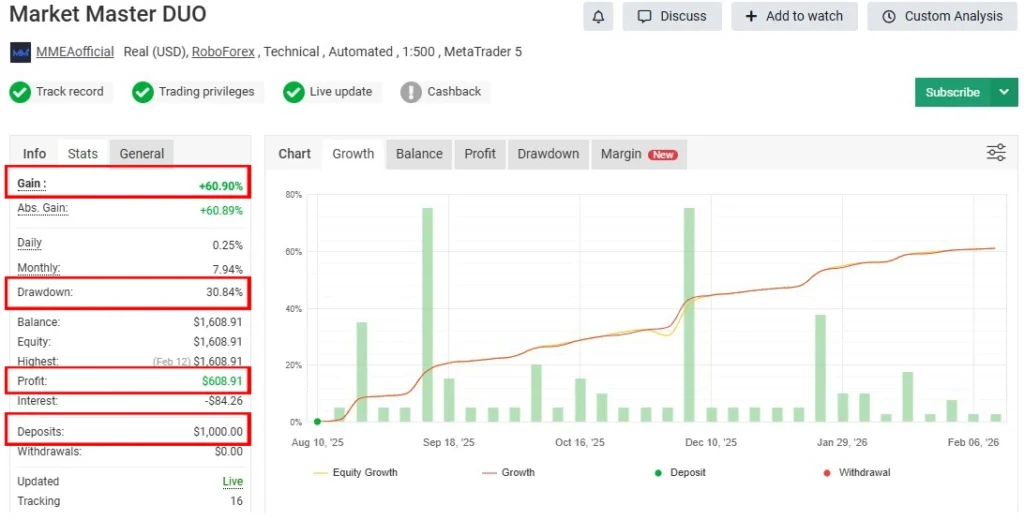Switch to the Profit chart tab
The height and width of the screenshot is (520, 1024).
(480, 154)
